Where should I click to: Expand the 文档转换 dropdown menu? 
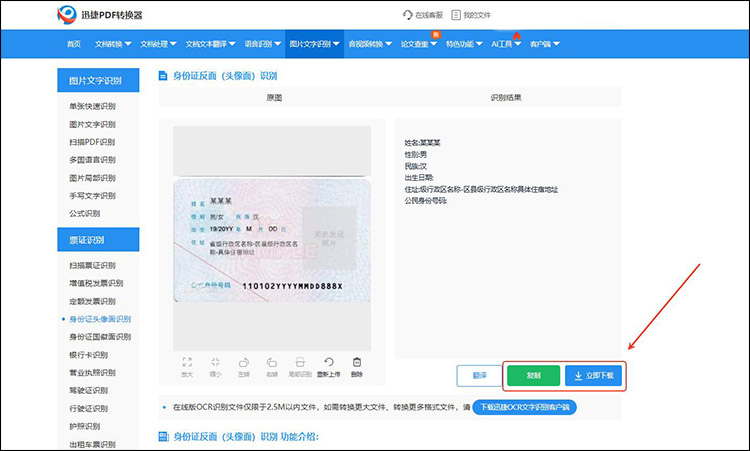click(x=112, y=44)
